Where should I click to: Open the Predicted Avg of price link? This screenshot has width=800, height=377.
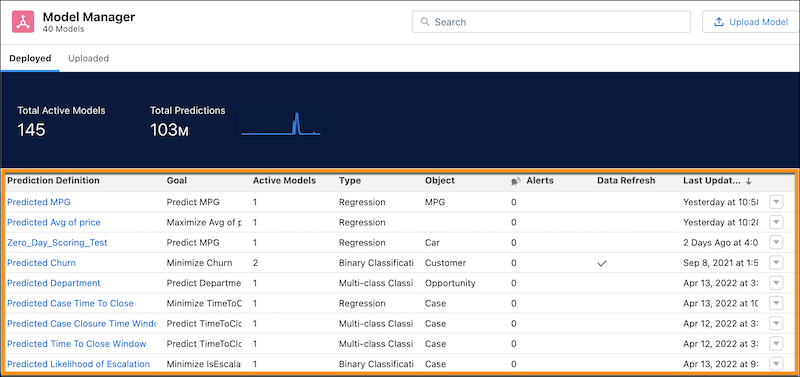[x=54, y=222]
